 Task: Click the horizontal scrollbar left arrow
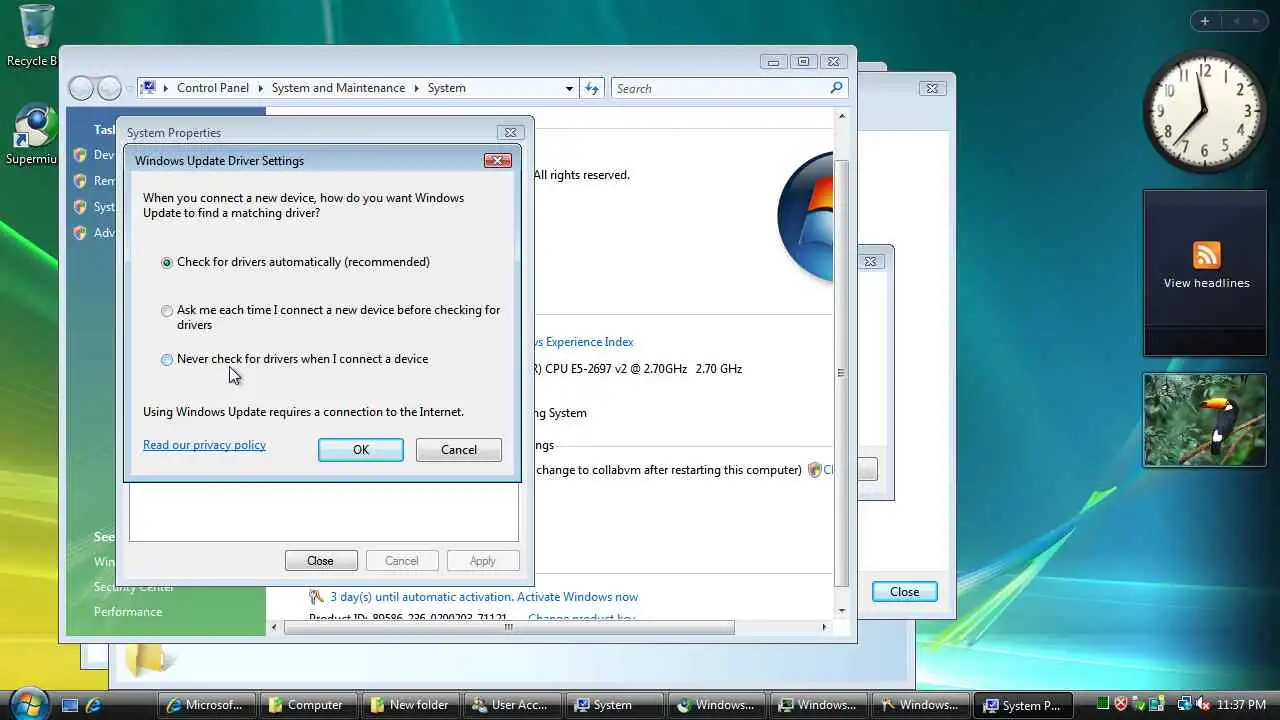click(275, 627)
